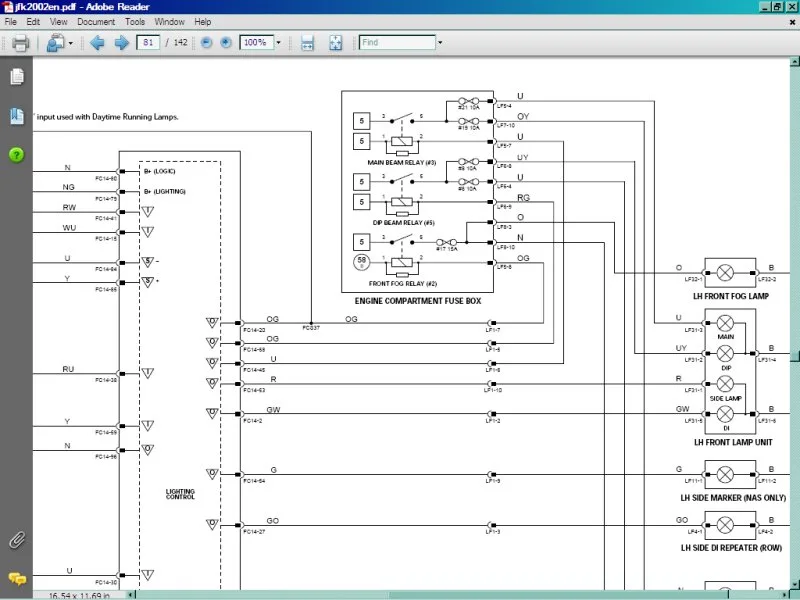Click the MAIN BEAM RELAY (#3) label
Viewport: 800px width, 600px height.
402,162
